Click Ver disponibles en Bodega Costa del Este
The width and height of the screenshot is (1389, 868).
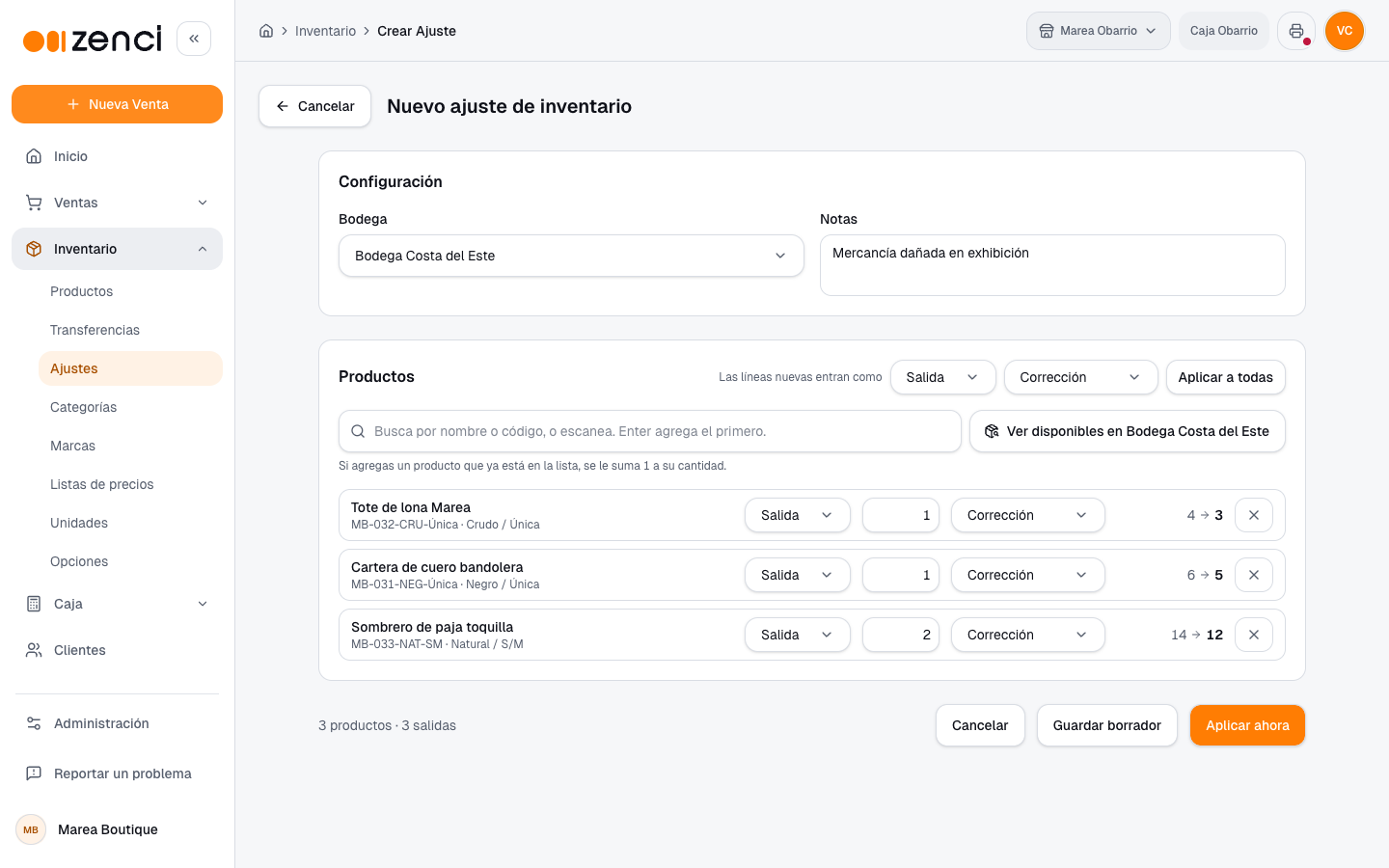tap(1128, 431)
